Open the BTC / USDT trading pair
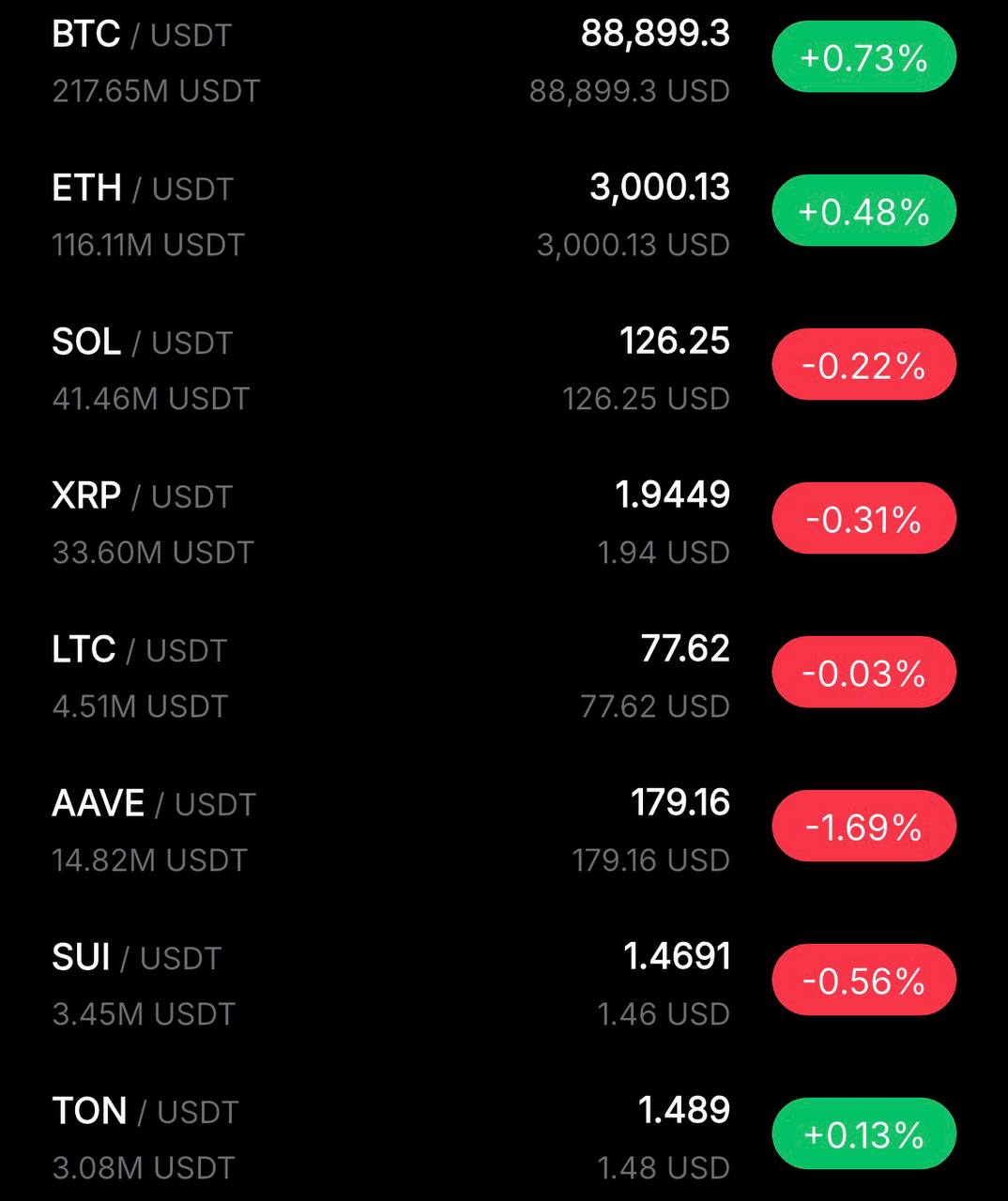This screenshot has width=1008, height=1201. point(142,36)
